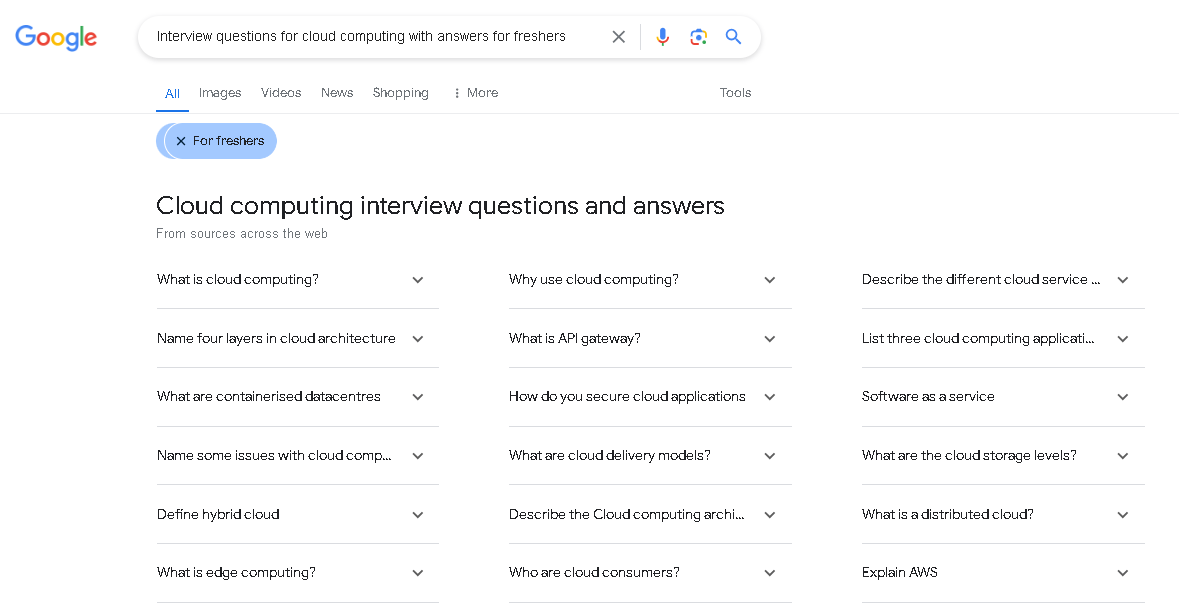Click 'From sources across the web' caption
Viewport: 1179px width, 604px height.
click(x=241, y=234)
